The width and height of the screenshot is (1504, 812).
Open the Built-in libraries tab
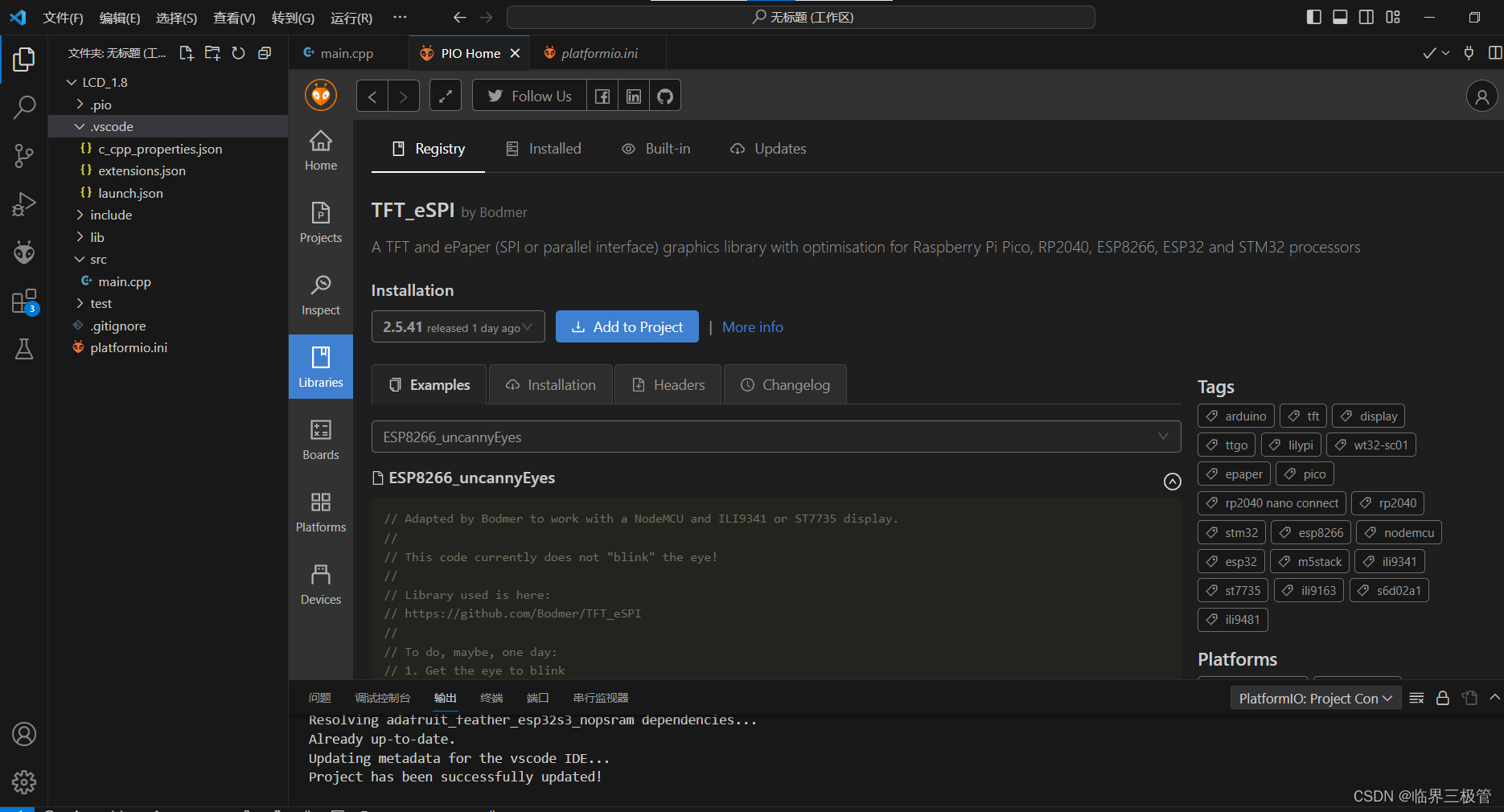click(x=656, y=149)
